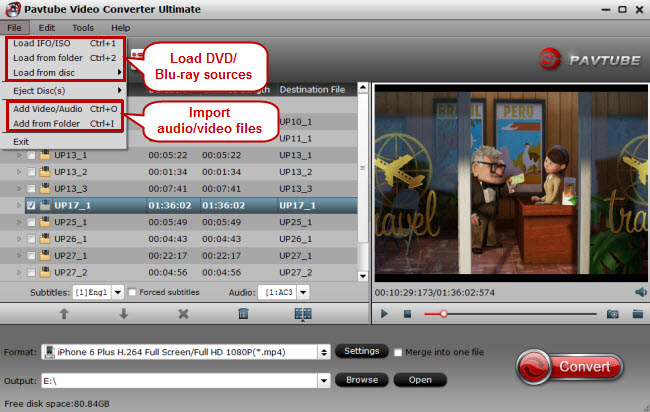Check the UP25_1 title checkbox
The width and height of the screenshot is (650, 412).
31,222
